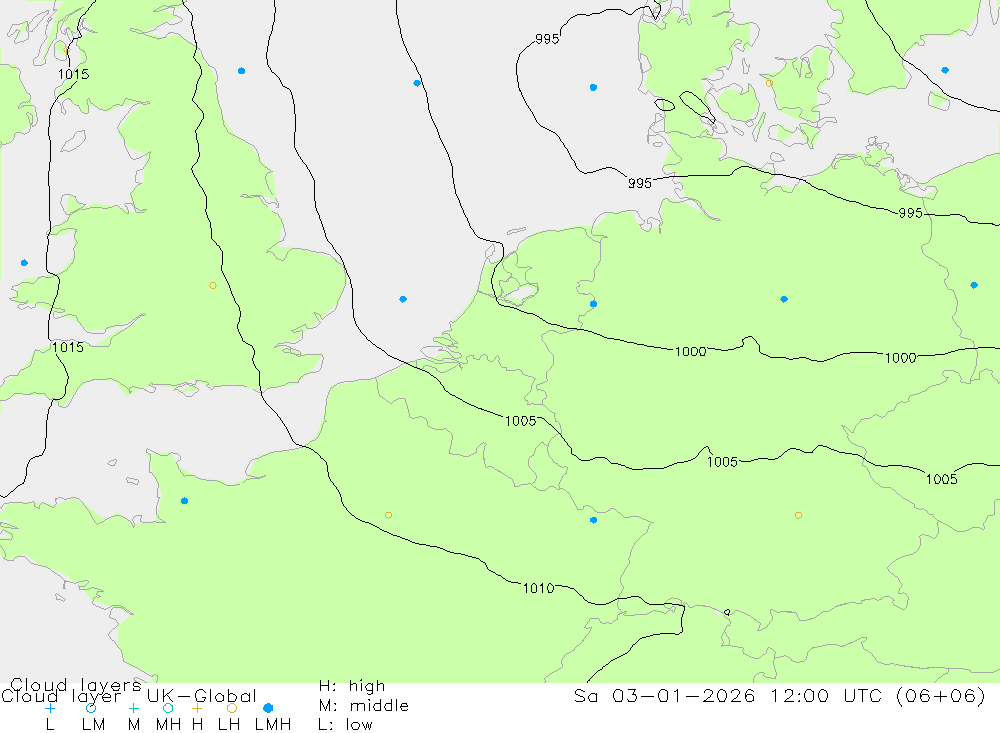This screenshot has height=733, width=1000.
Task: Select the blue cloud marker in central Germany
Action: tap(784, 299)
